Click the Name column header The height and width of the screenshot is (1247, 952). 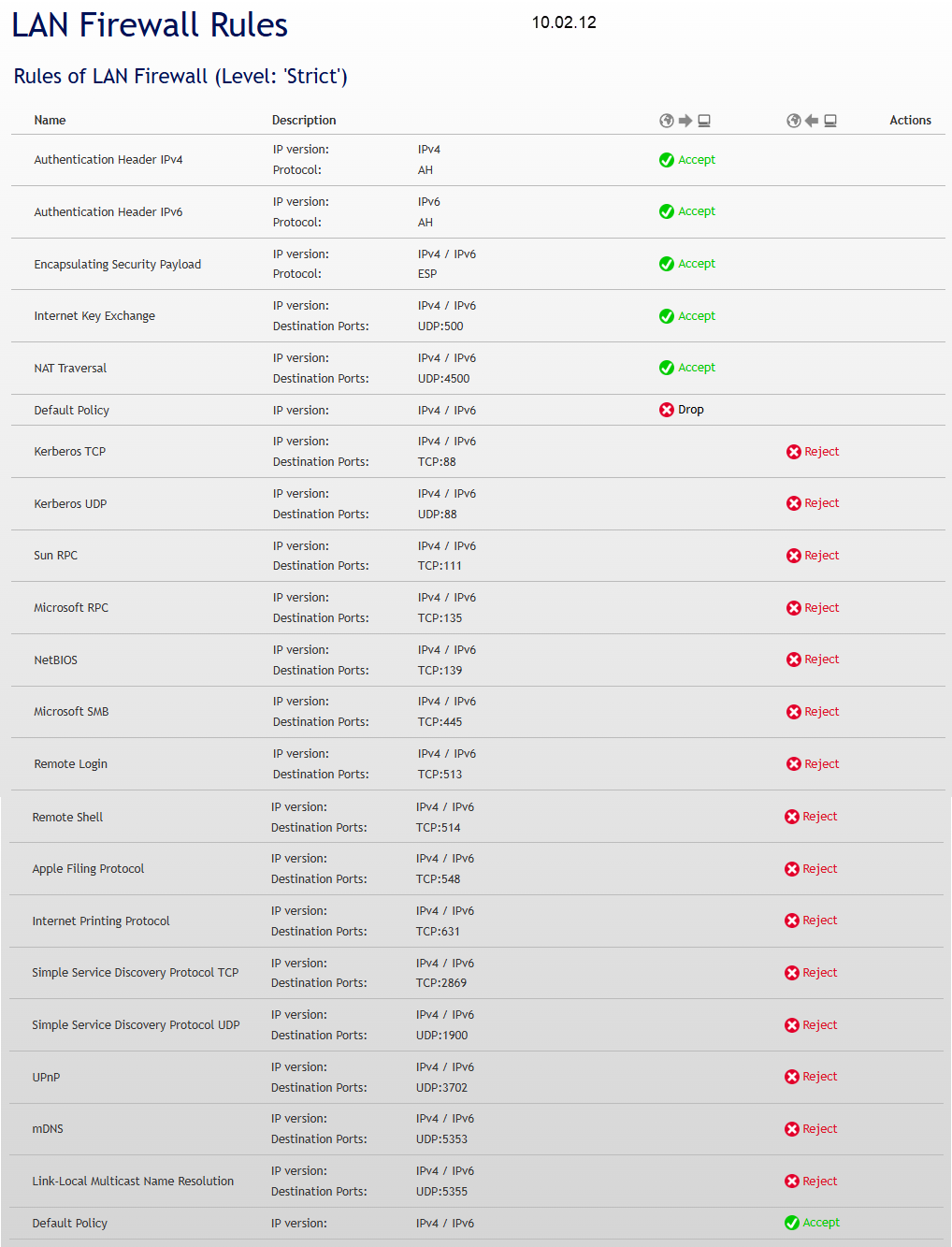(50, 121)
